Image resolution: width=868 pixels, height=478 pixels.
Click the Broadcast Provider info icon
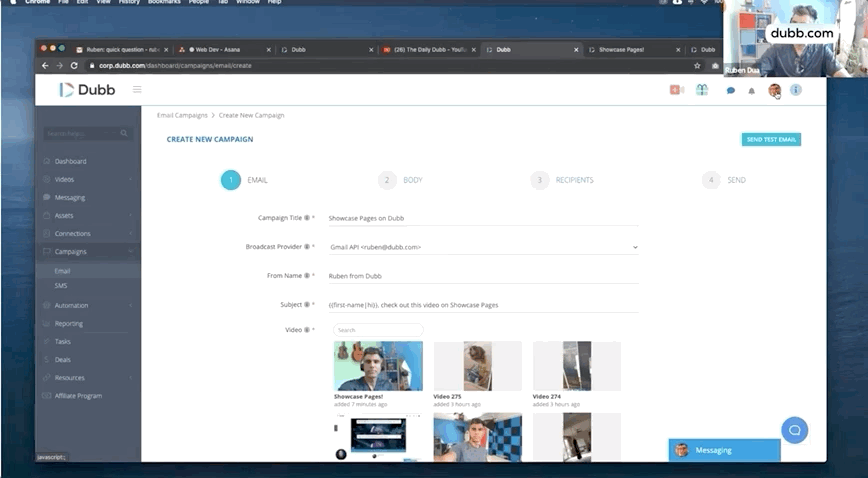[x=307, y=246]
